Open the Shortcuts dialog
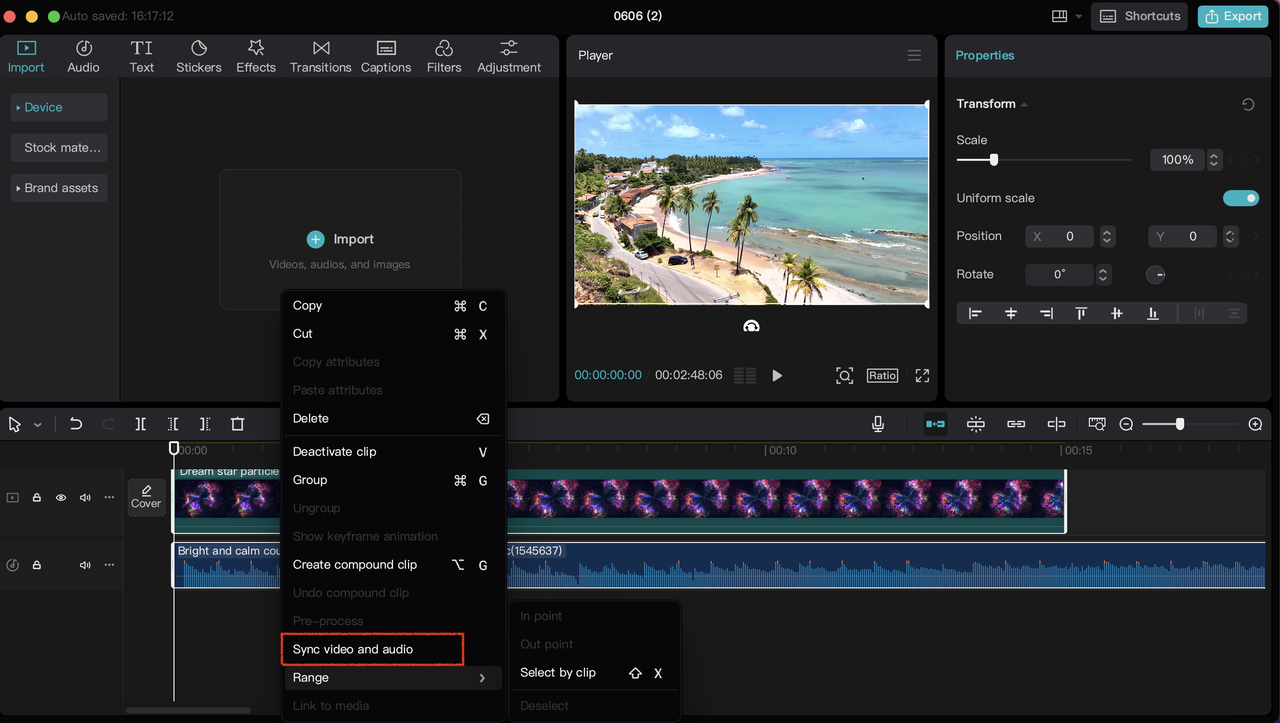1280x723 pixels. coord(1139,16)
